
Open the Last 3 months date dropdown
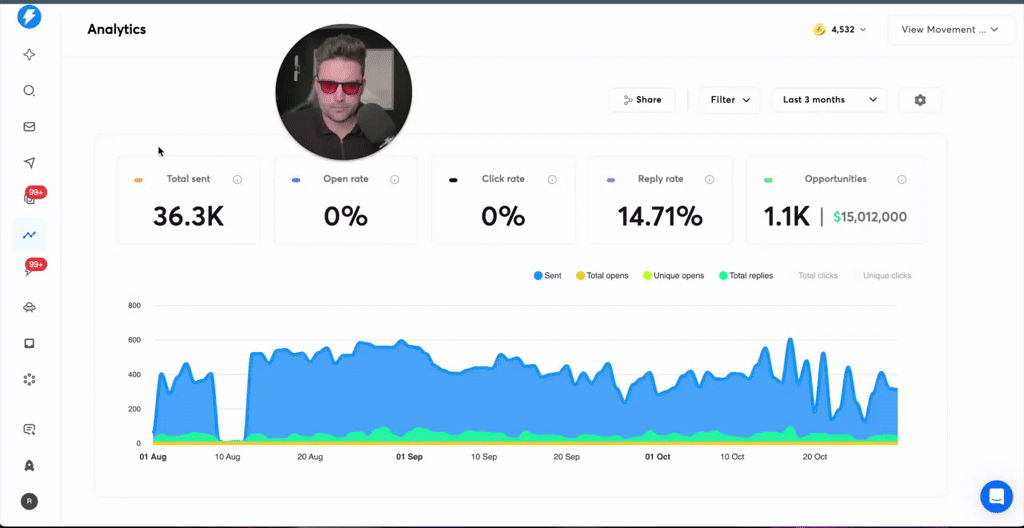829,100
